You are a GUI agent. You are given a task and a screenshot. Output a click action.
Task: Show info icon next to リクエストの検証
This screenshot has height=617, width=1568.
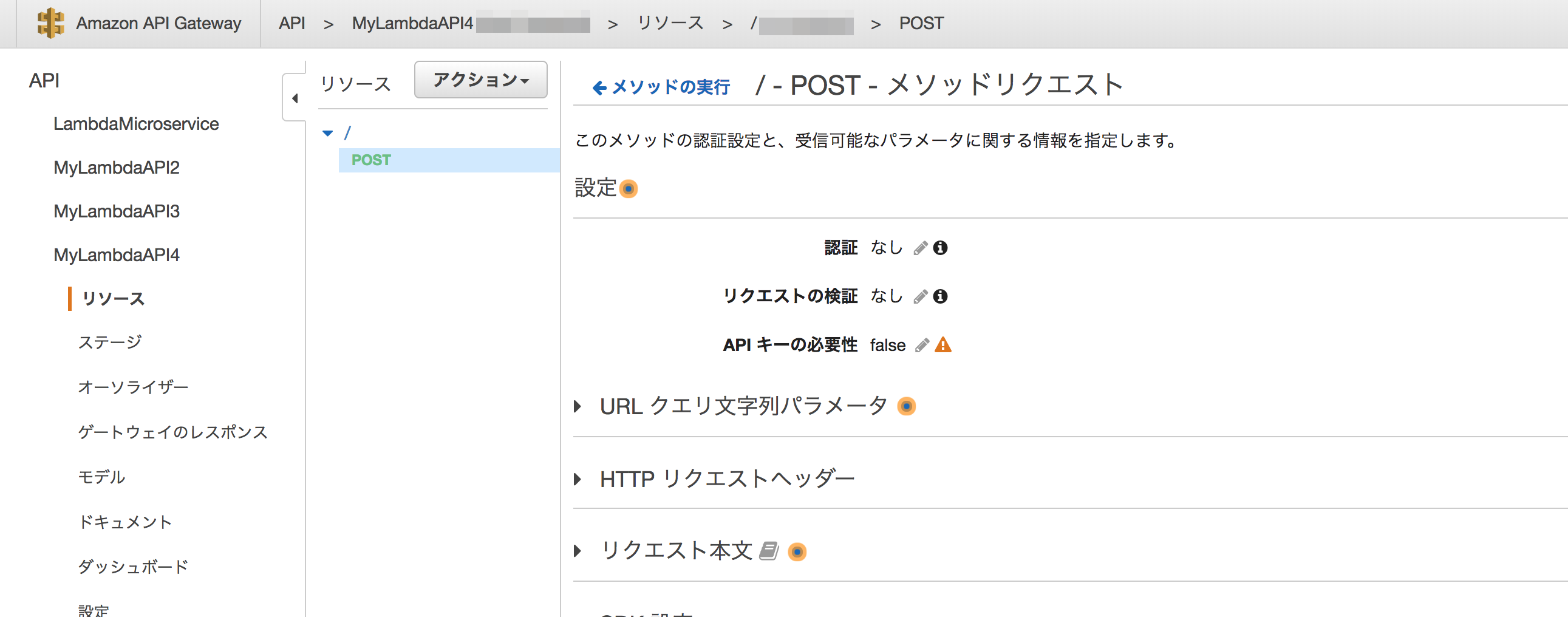(x=941, y=296)
